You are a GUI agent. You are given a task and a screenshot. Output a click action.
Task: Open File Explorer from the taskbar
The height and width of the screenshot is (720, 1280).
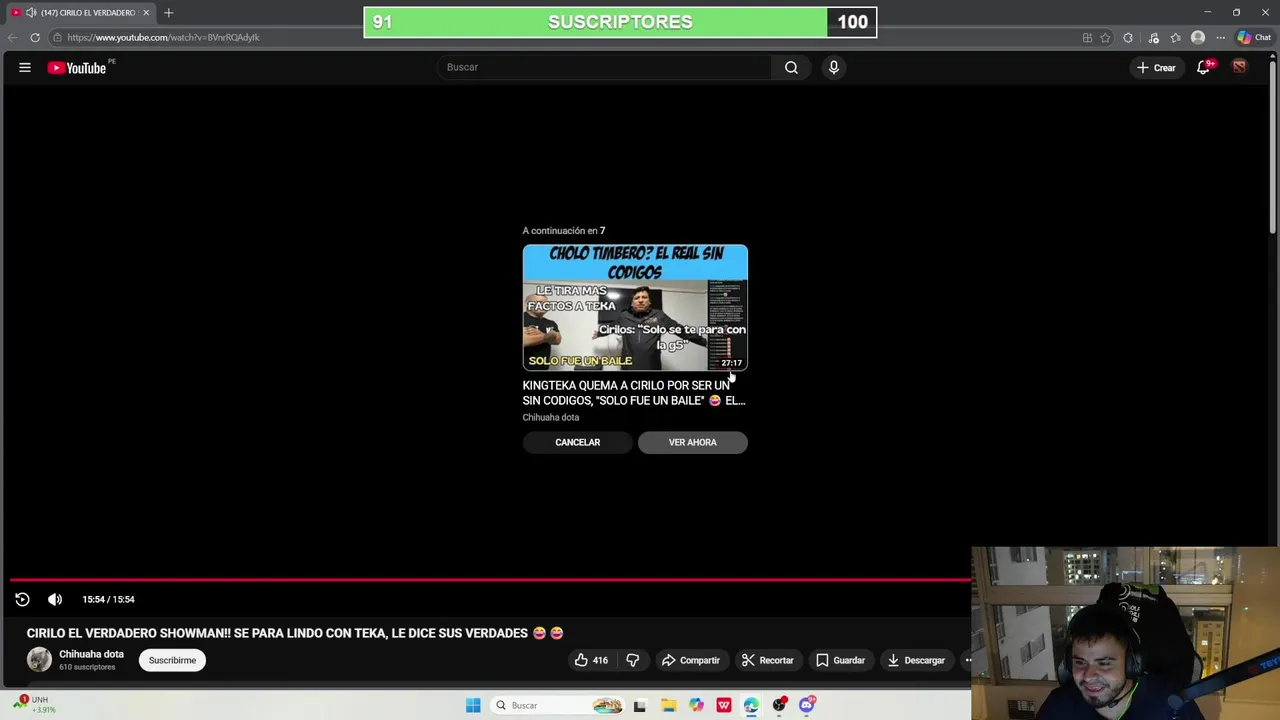pos(668,705)
